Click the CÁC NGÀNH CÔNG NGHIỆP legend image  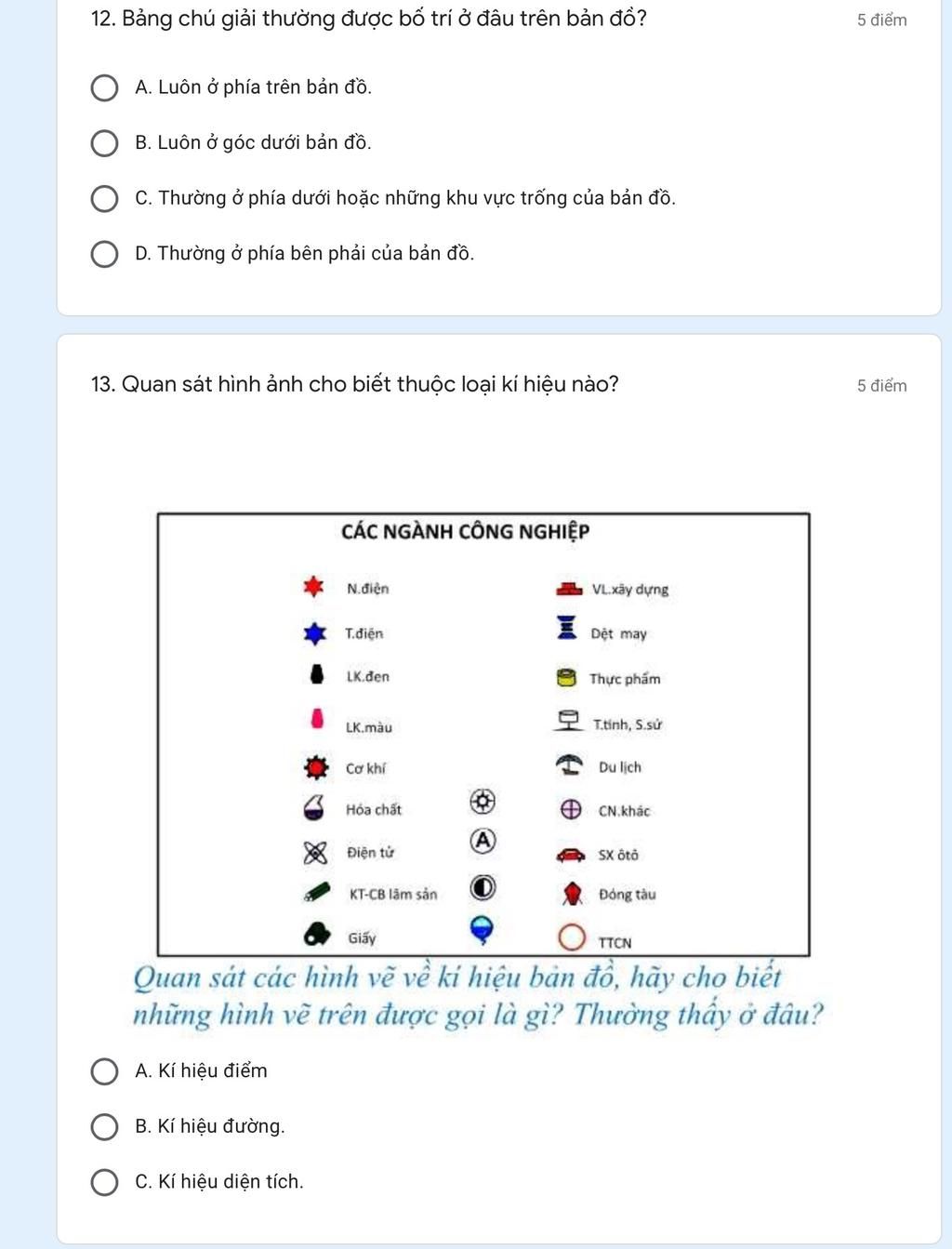coord(483,734)
